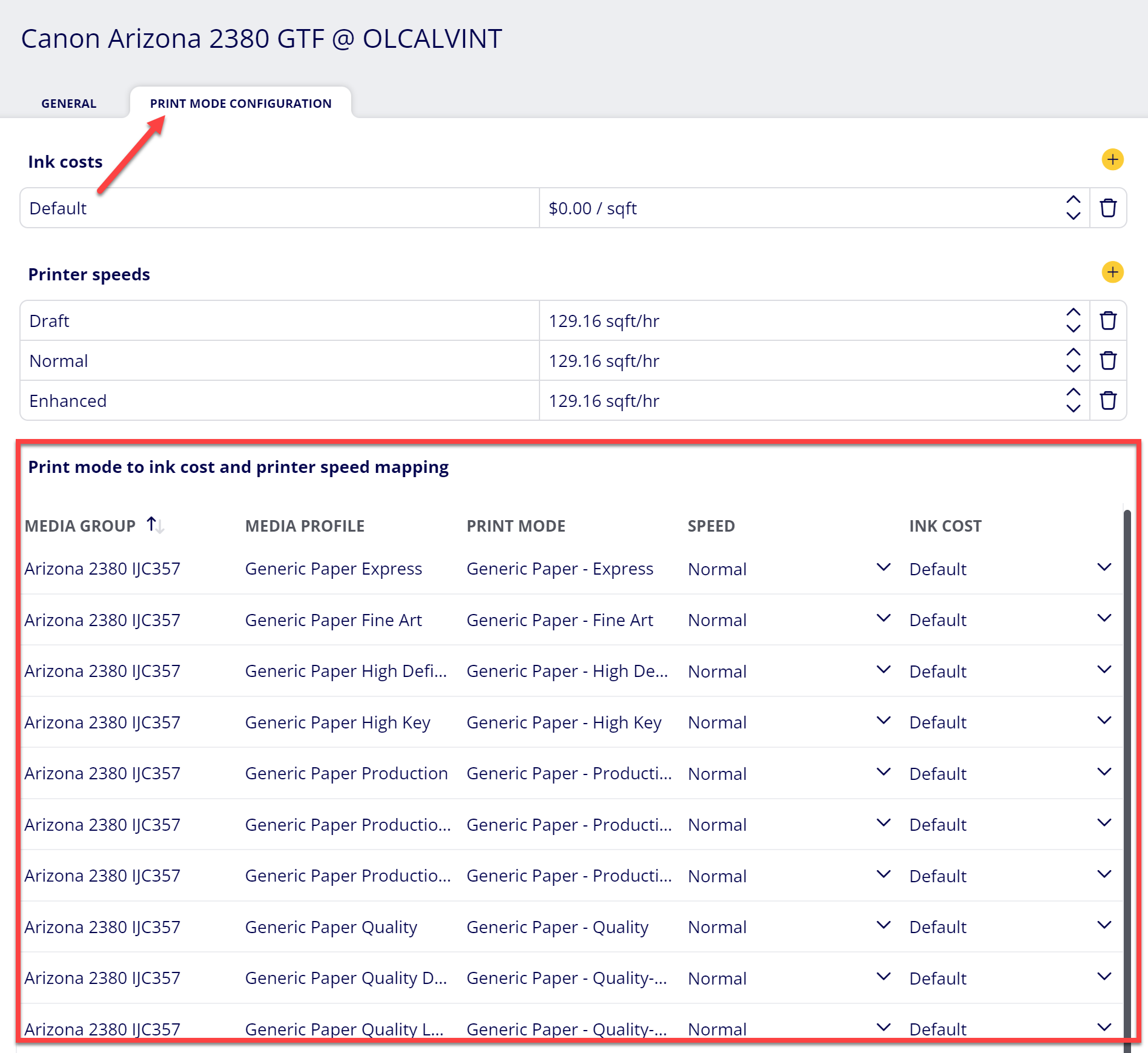Open Ink Cost dropdown for Generic Paper Express
The height and width of the screenshot is (1053, 1148).
(1104, 568)
